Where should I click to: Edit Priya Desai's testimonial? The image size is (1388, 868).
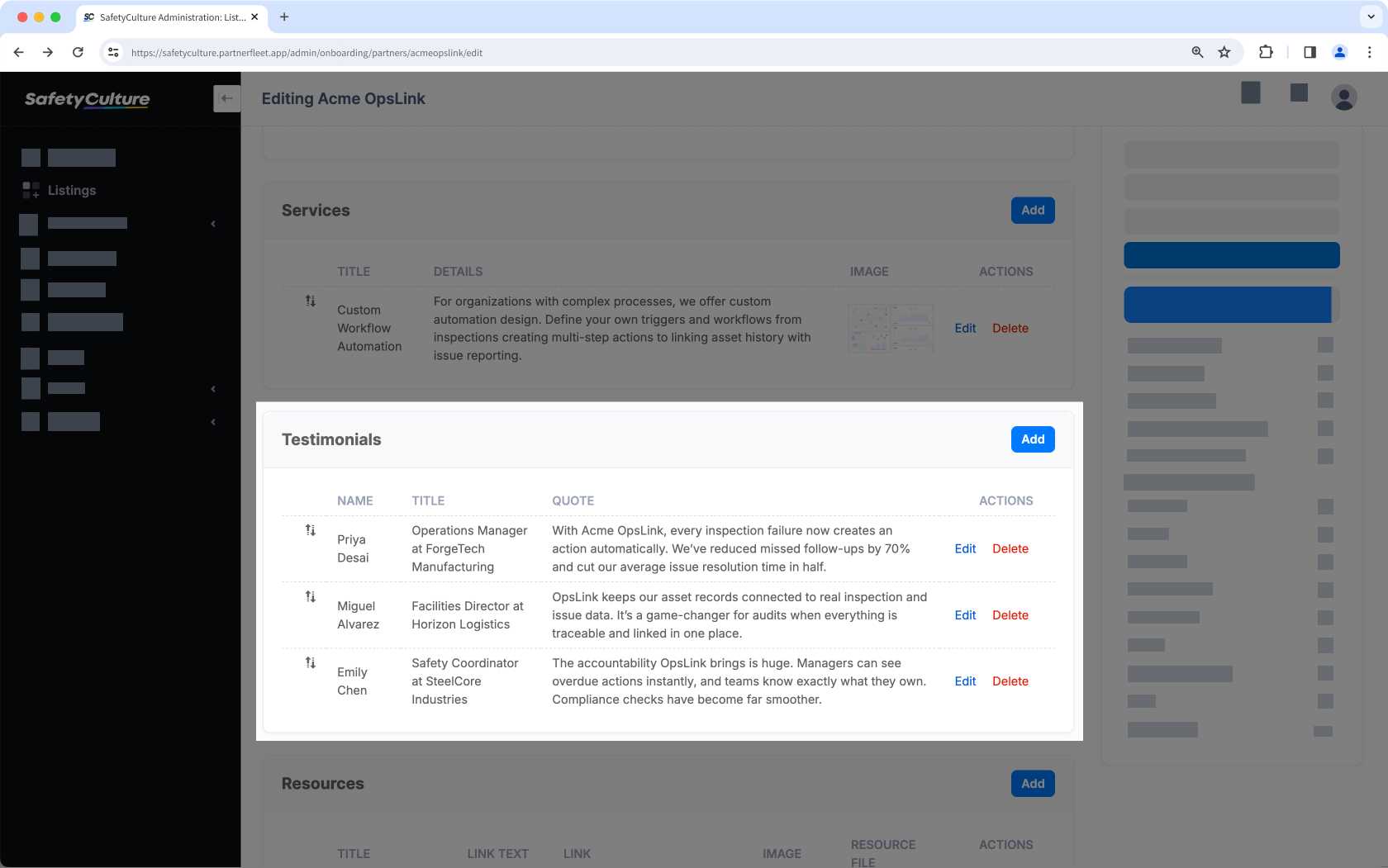tap(965, 548)
